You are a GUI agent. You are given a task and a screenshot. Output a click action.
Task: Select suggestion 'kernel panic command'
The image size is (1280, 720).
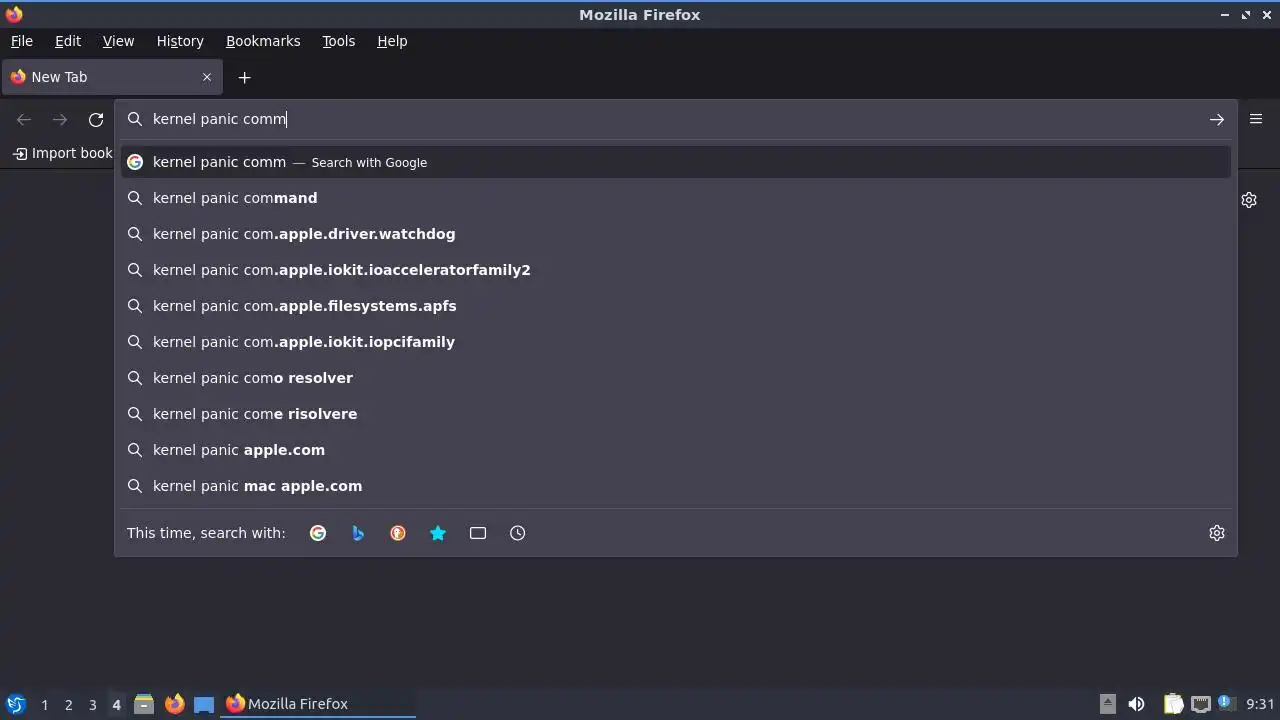pos(676,198)
